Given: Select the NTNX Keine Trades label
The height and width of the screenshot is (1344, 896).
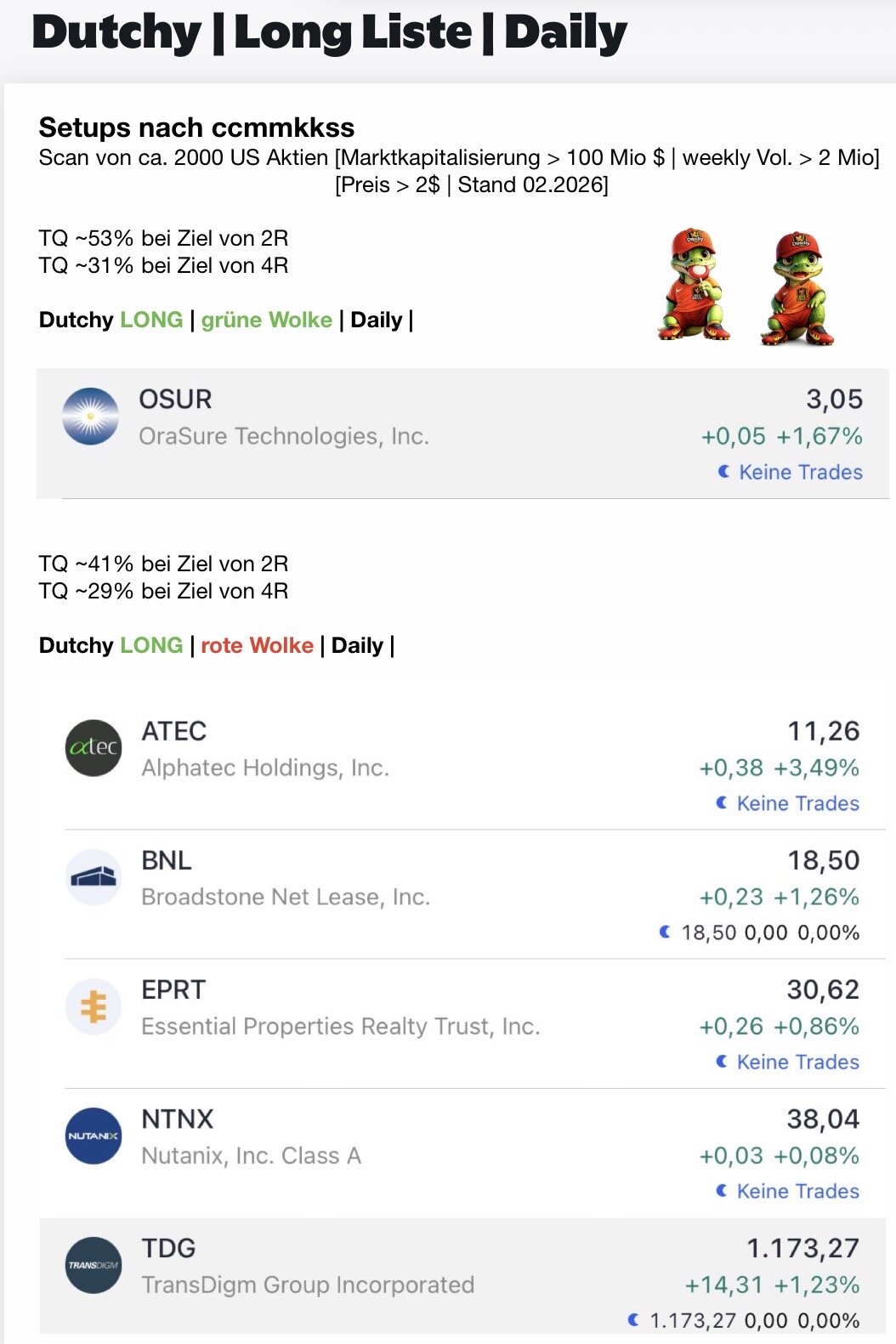Looking at the screenshot, I should [x=797, y=1191].
